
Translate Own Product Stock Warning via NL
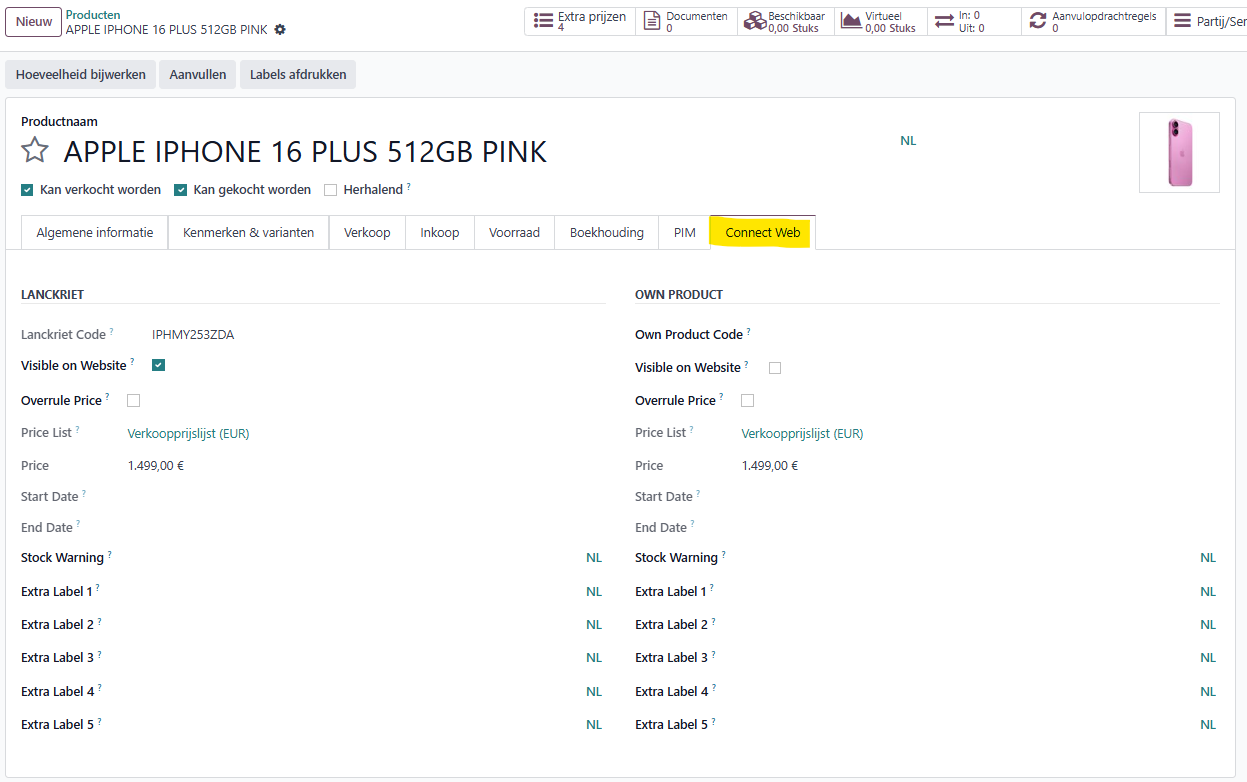[1208, 558]
